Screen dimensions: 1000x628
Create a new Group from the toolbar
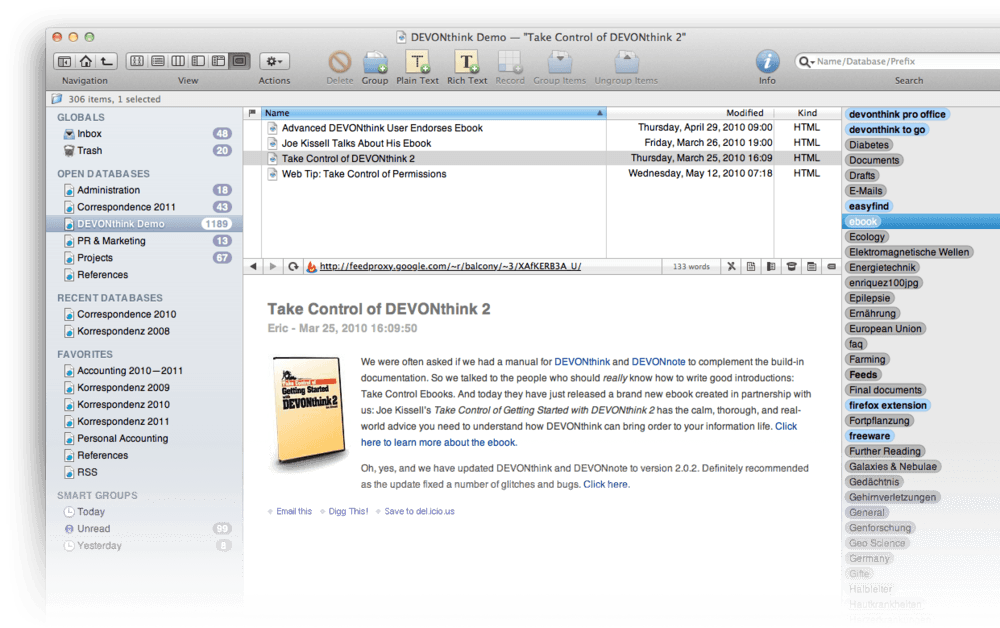375,62
